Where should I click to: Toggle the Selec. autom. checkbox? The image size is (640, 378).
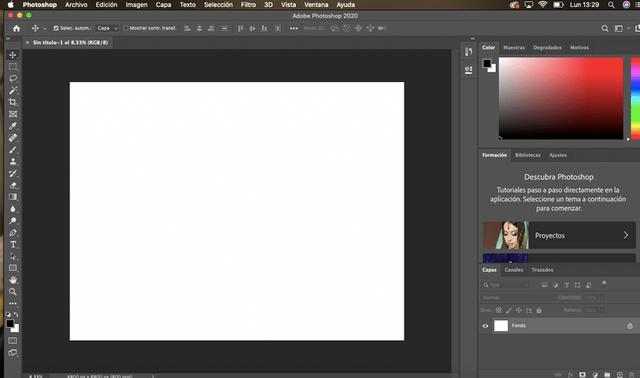(x=56, y=28)
